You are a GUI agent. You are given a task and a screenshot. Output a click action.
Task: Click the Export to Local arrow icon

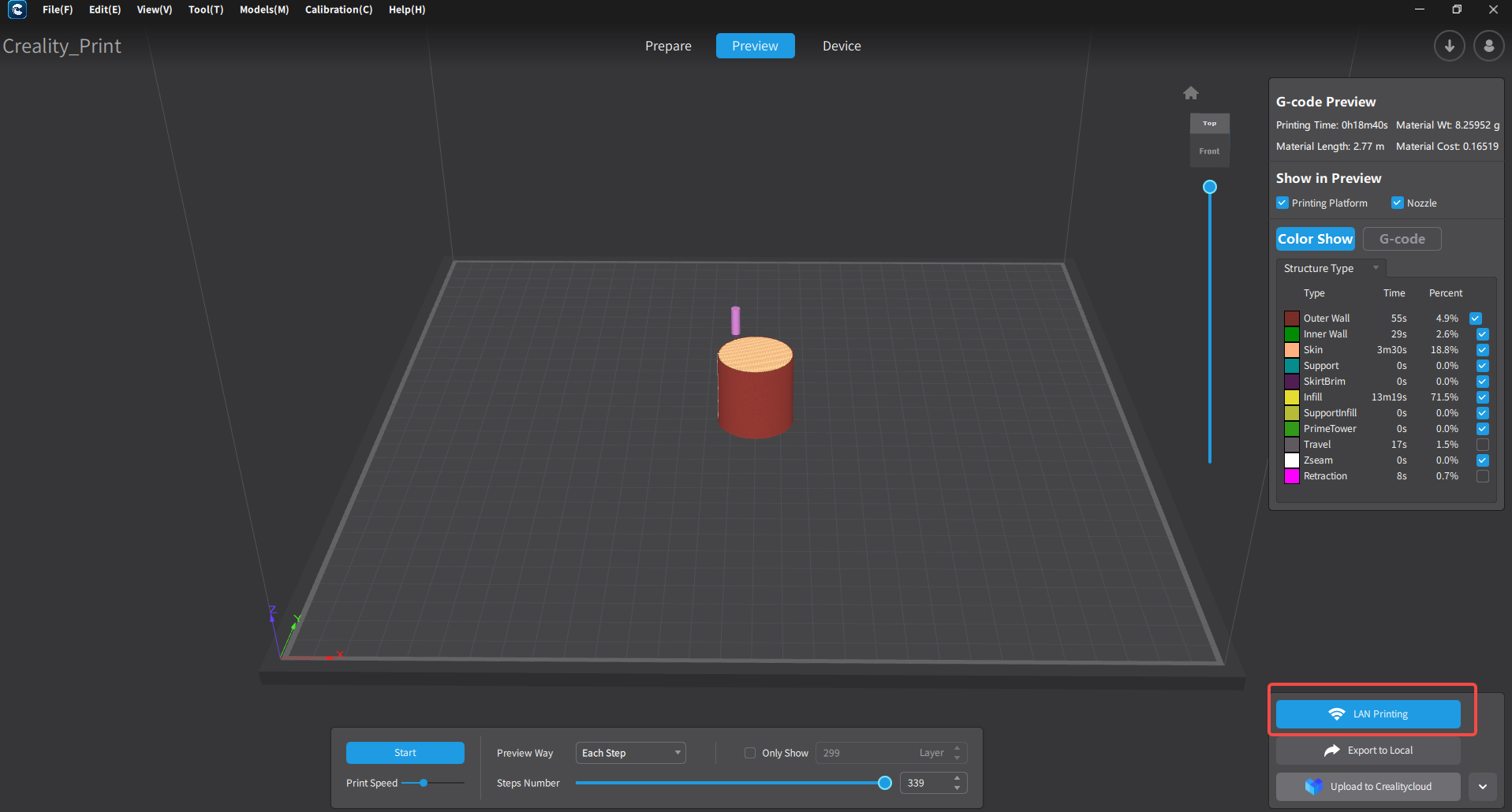click(1332, 751)
